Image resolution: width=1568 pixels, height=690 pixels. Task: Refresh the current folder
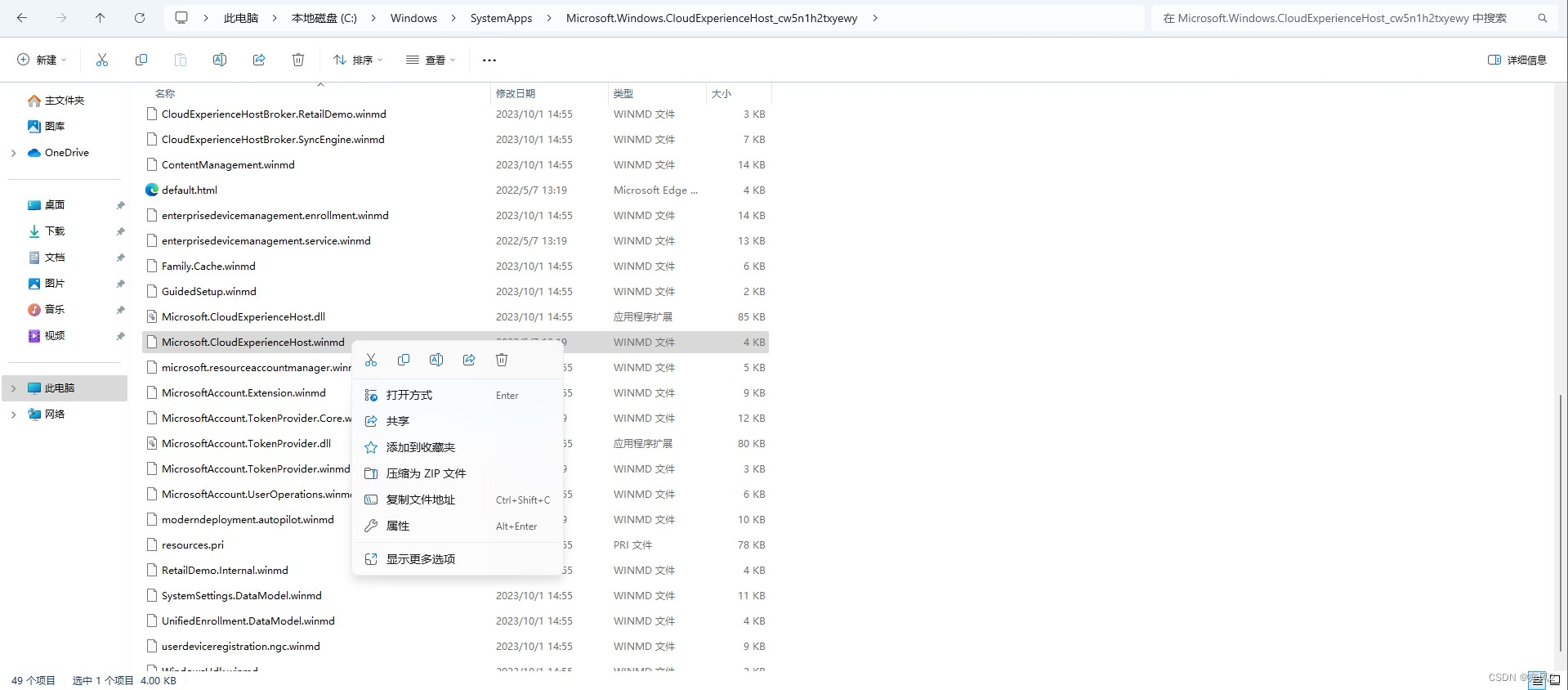(140, 18)
